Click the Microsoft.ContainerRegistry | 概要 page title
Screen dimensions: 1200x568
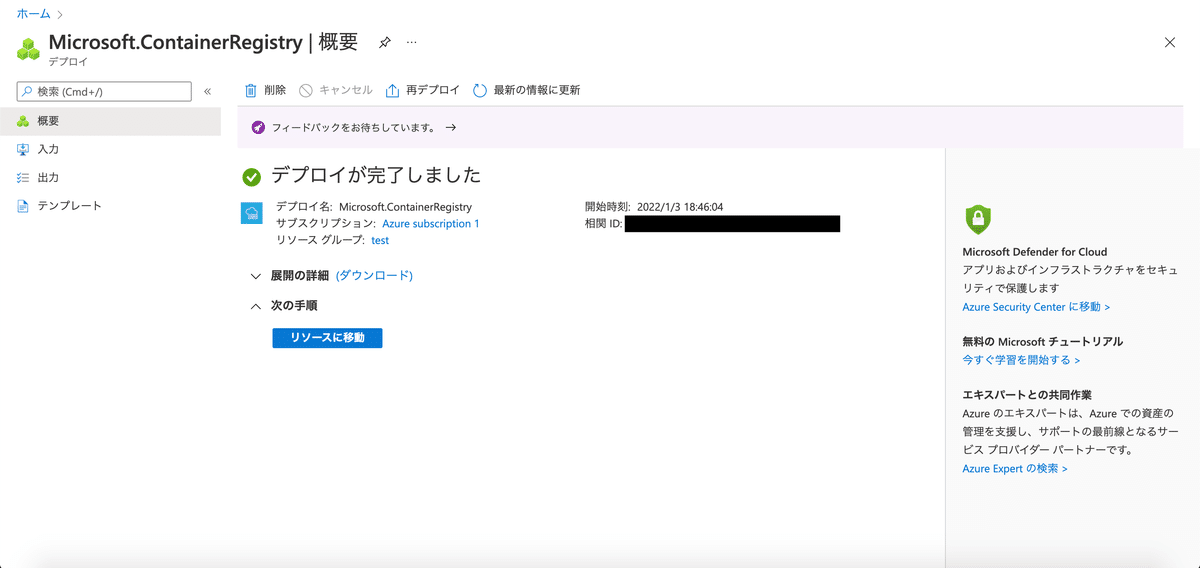tap(203, 42)
